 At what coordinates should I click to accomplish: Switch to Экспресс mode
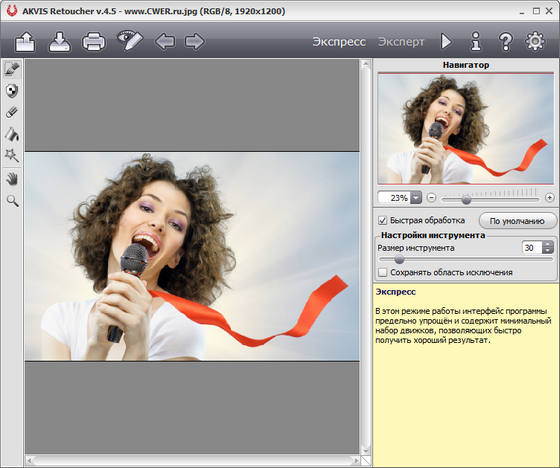[339, 42]
